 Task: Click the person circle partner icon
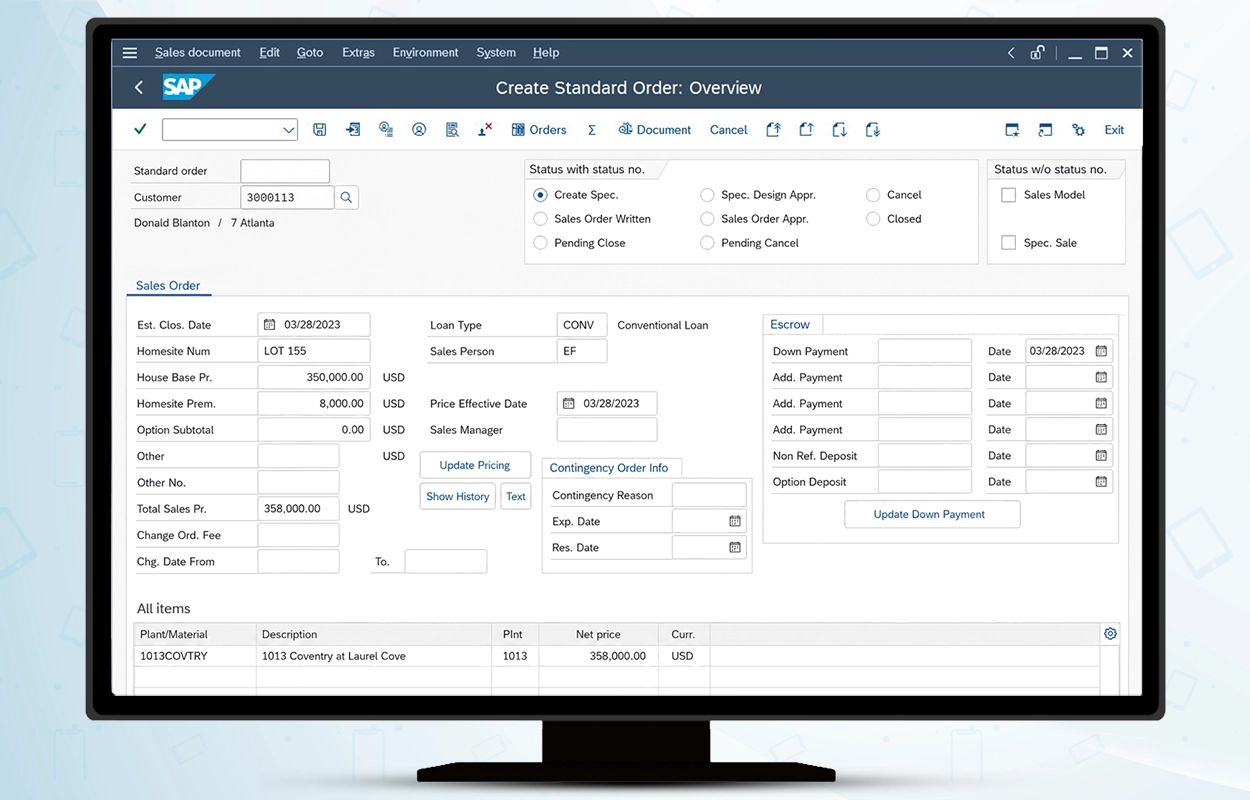(419, 130)
